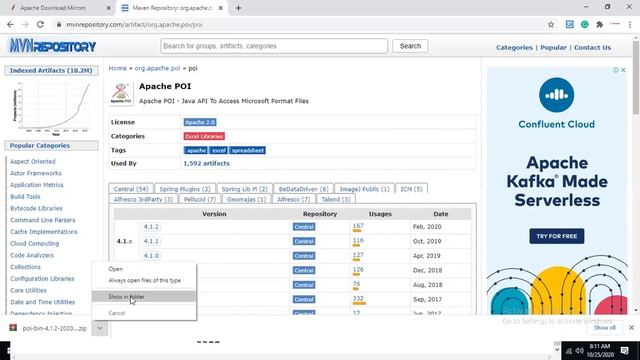The height and width of the screenshot is (360, 640).
Task: Click the taskbar volume icon
Action: click(580, 351)
